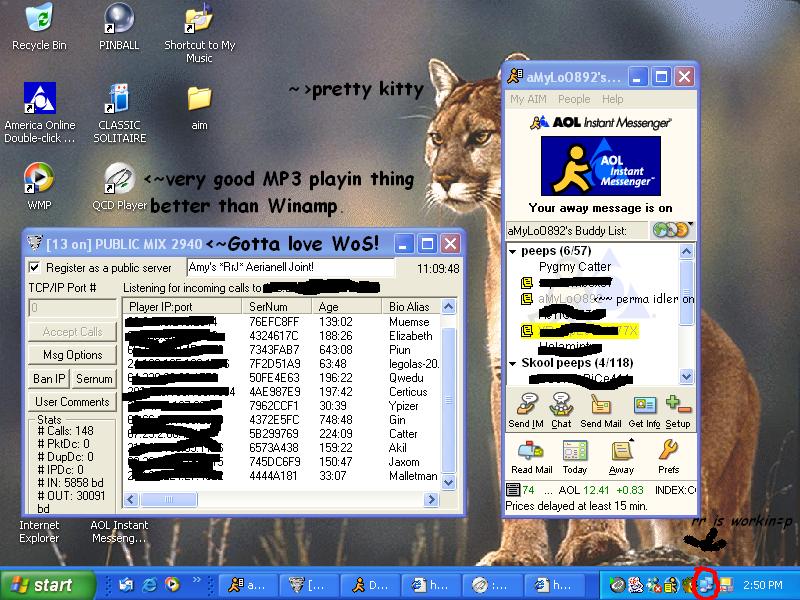Click buddy list scroll up arrow
Viewport: 800px width, 600px height.
pos(687,251)
